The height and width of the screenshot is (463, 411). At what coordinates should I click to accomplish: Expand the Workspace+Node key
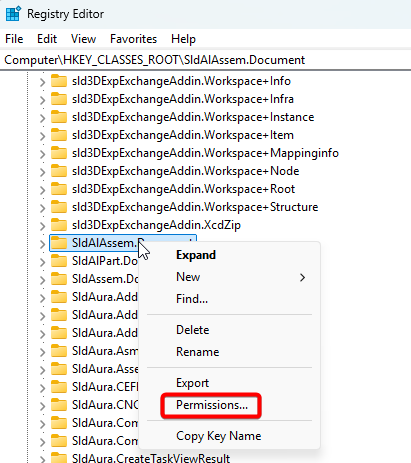(x=42, y=172)
